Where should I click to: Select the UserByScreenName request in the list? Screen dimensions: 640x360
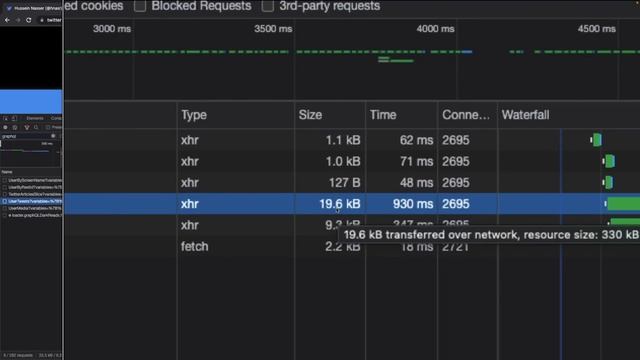point(32,180)
